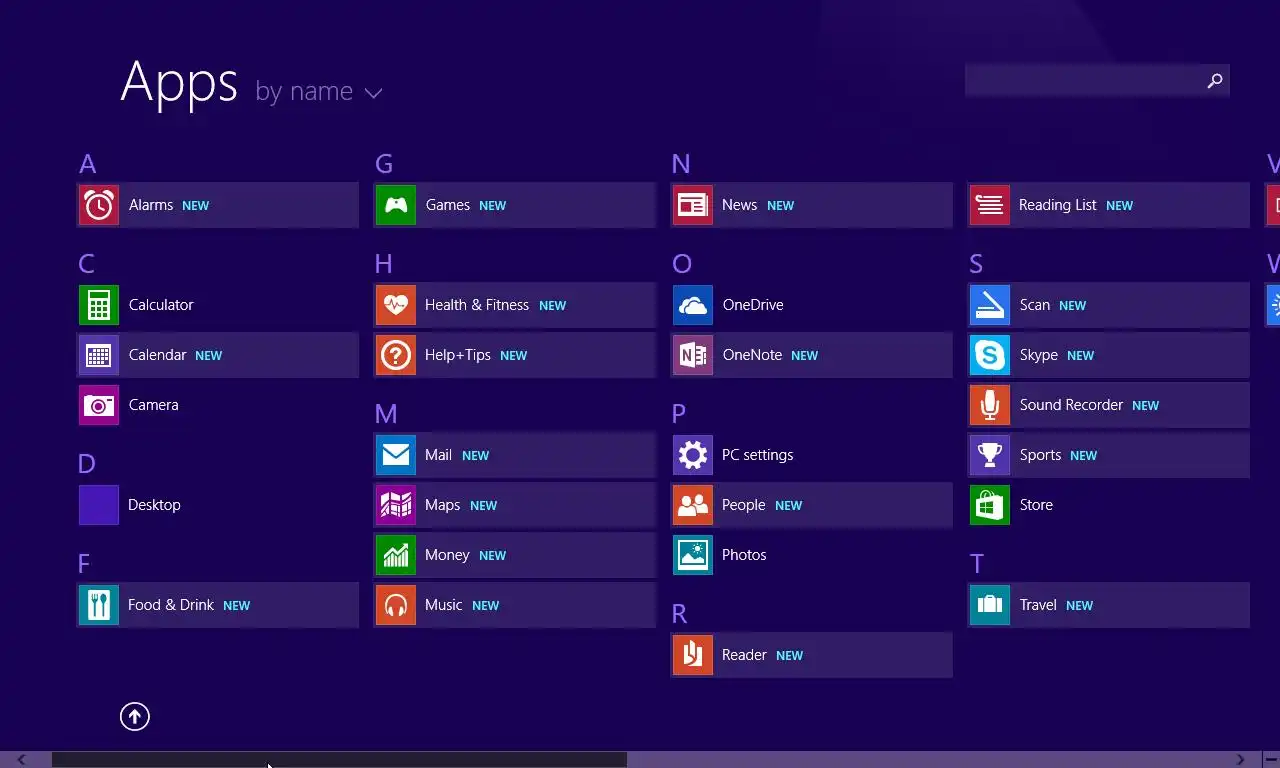Launch the Sports trophy icon
Screen dimensions: 1280x768
coord(990,455)
